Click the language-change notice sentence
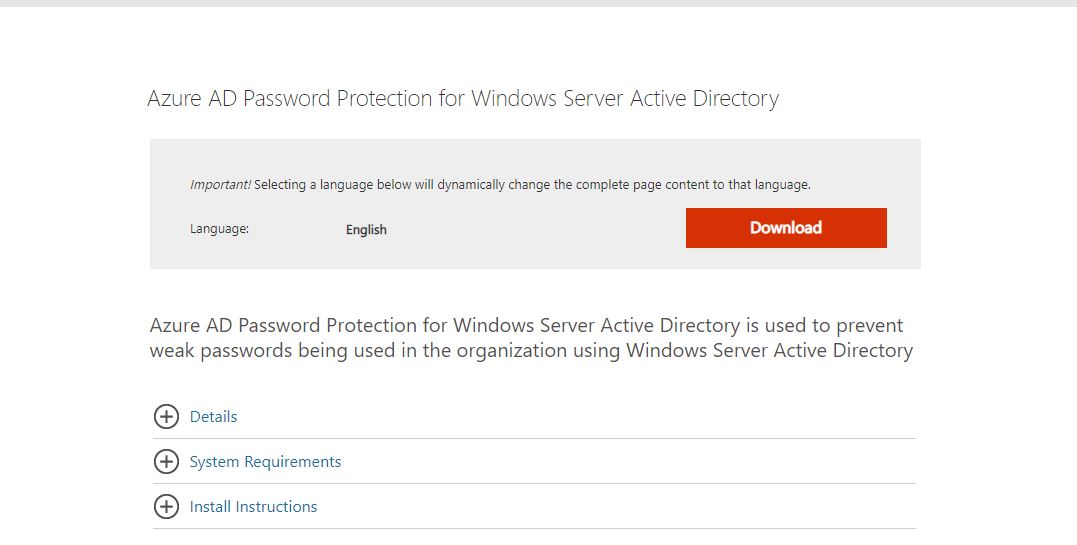 (532, 185)
